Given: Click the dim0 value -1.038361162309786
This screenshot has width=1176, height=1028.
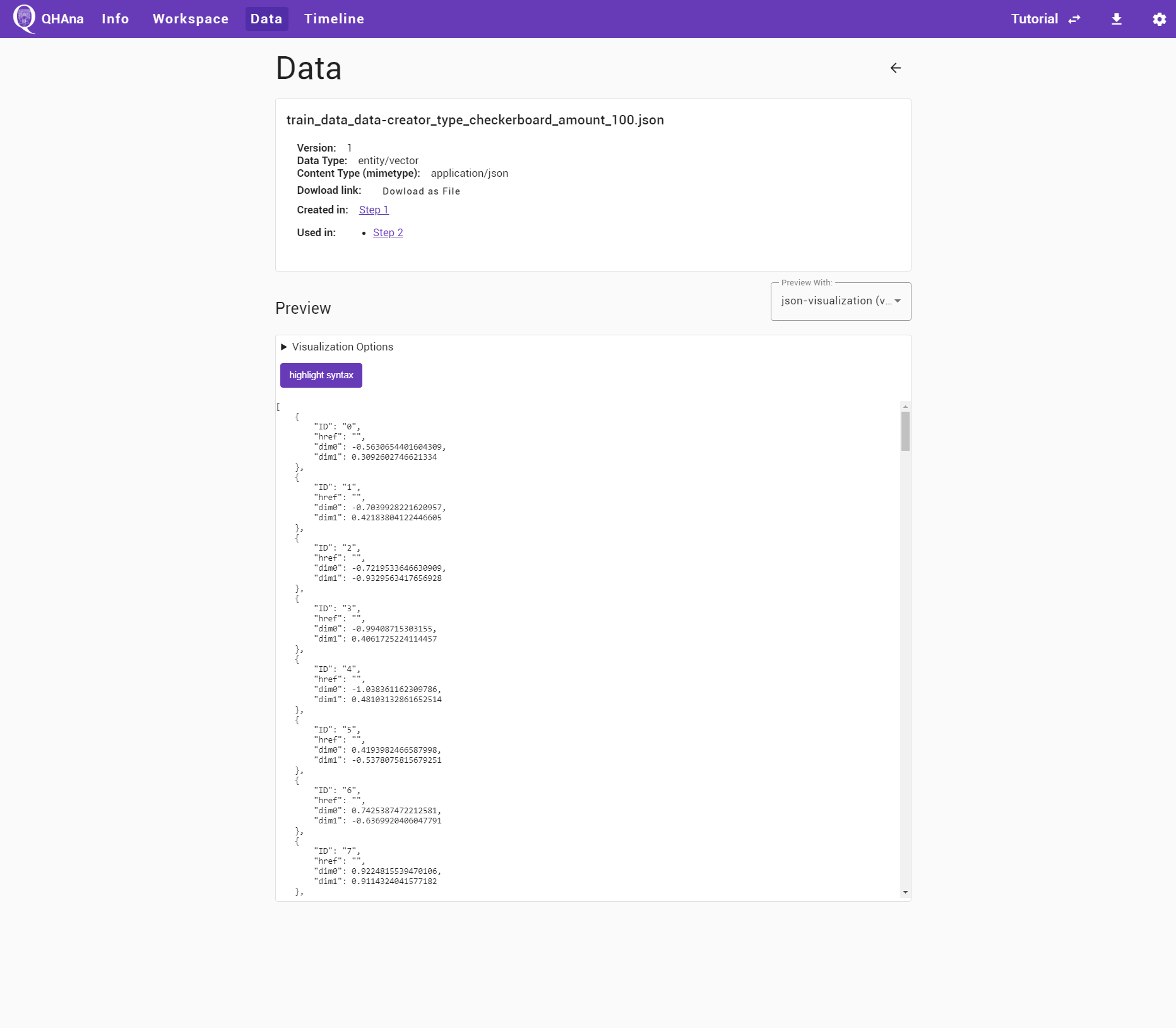Looking at the screenshot, I should coord(394,690).
